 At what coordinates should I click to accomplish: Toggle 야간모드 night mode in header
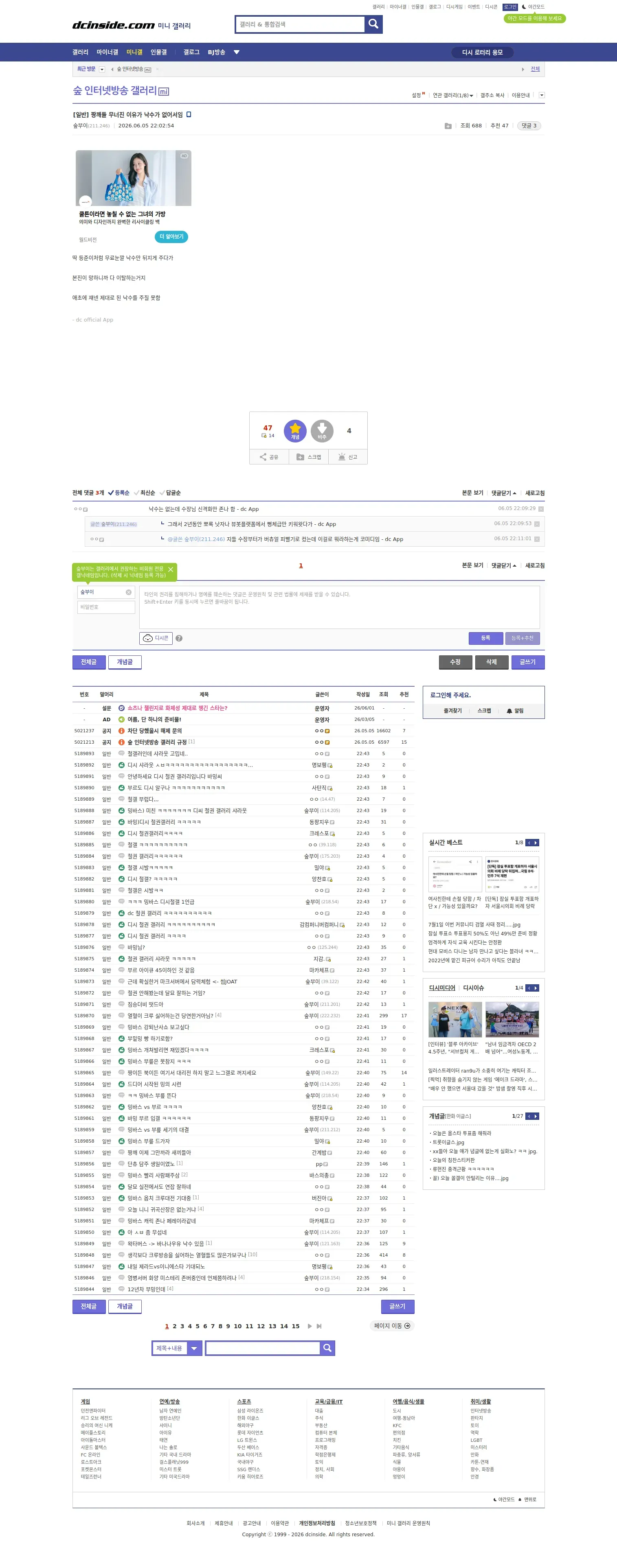[533, 7]
